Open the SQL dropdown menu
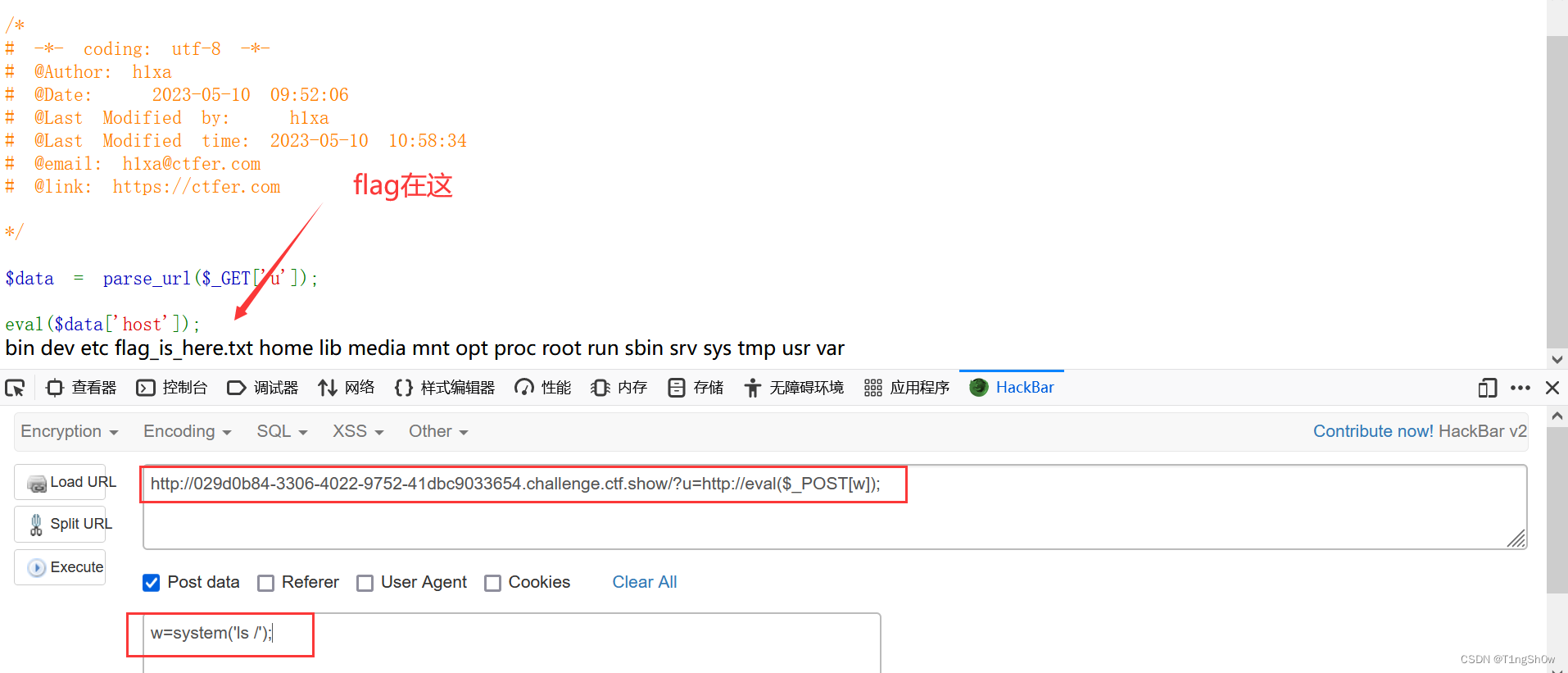 (x=282, y=431)
